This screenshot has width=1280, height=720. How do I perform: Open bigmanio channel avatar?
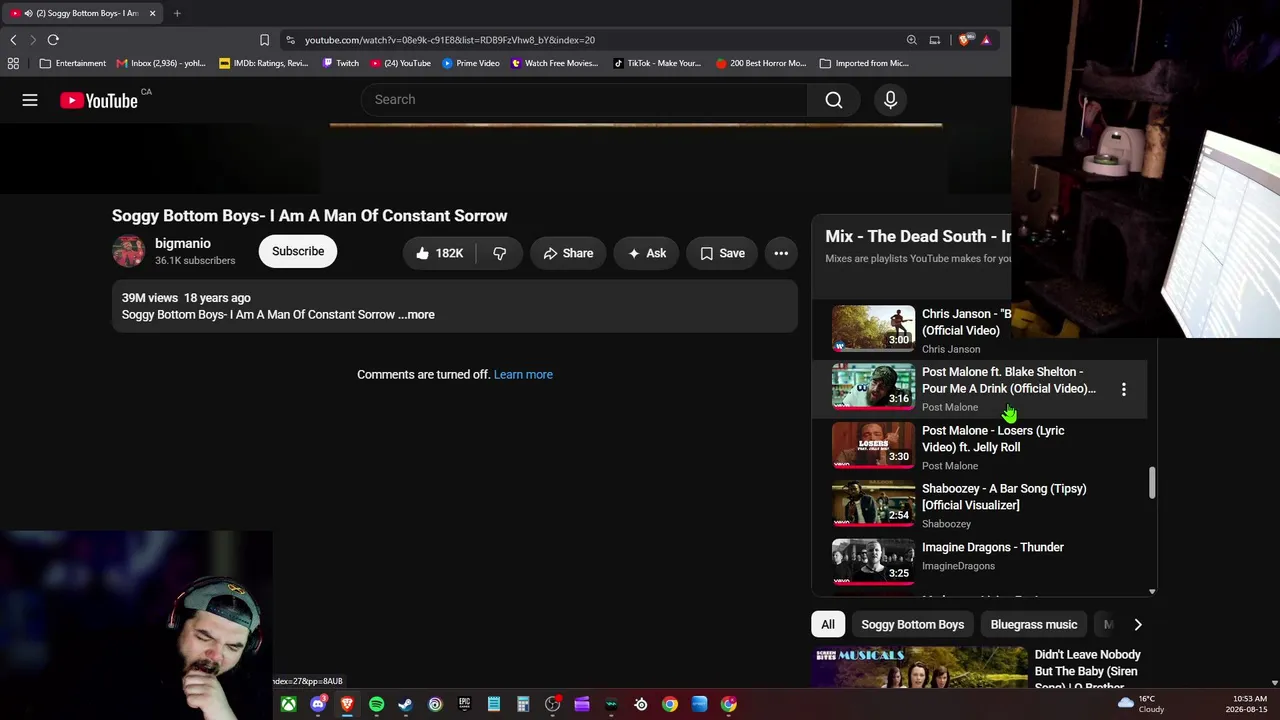(x=128, y=251)
